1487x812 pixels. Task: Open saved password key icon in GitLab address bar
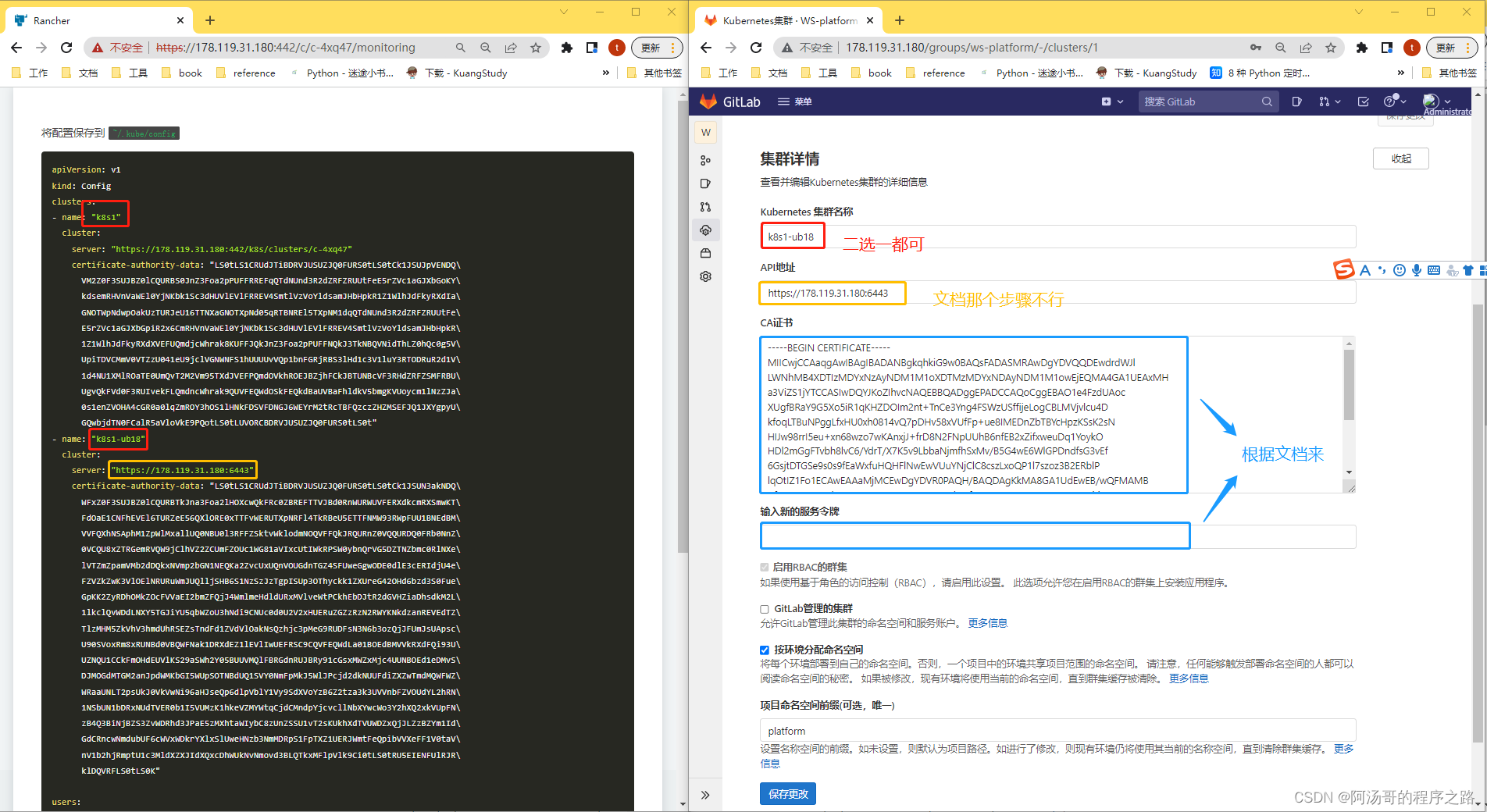pos(1256,48)
